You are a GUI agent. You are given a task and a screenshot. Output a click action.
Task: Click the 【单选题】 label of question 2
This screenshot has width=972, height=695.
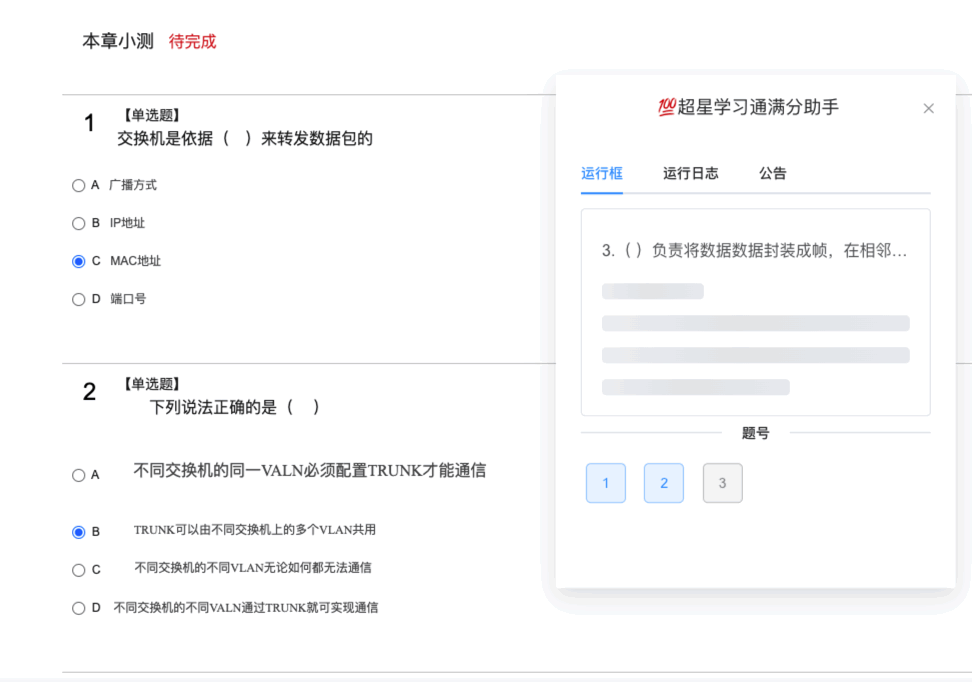[152, 384]
